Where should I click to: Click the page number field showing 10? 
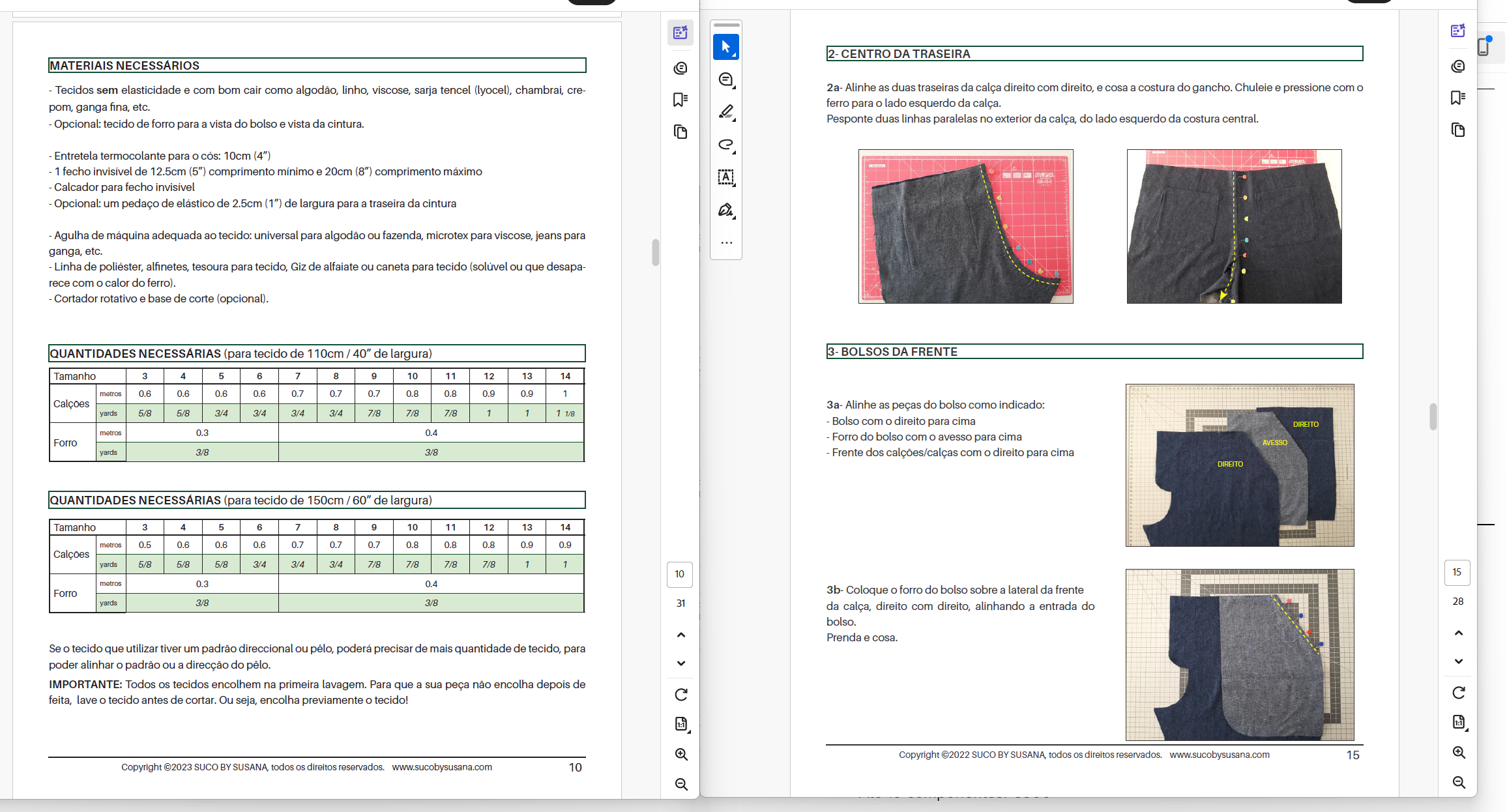(680, 574)
